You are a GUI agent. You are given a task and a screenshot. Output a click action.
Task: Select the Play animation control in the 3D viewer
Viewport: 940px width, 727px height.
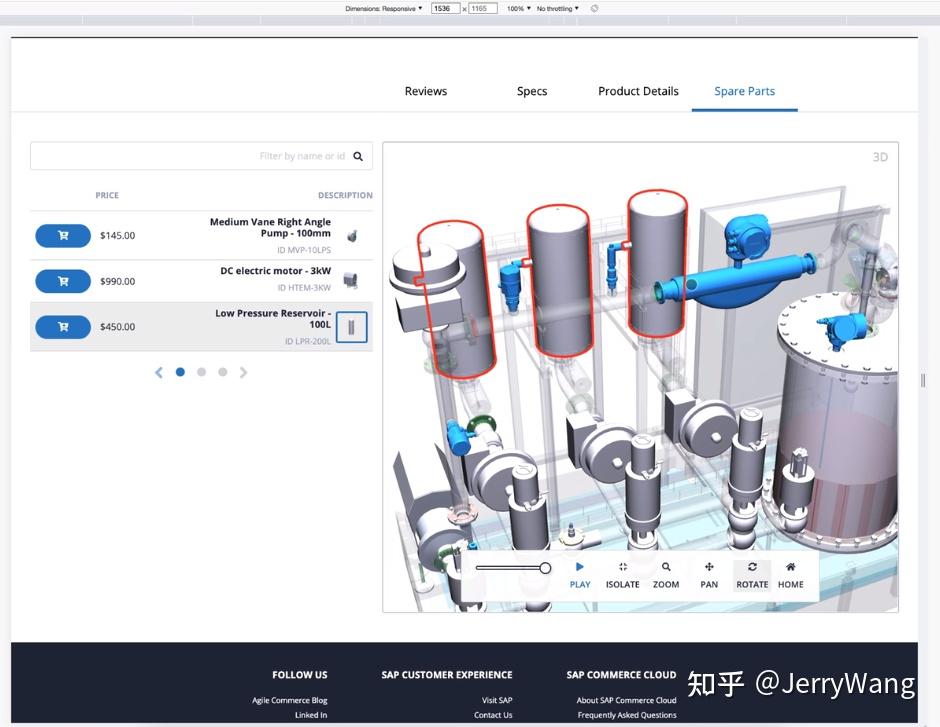[x=579, y=575]
